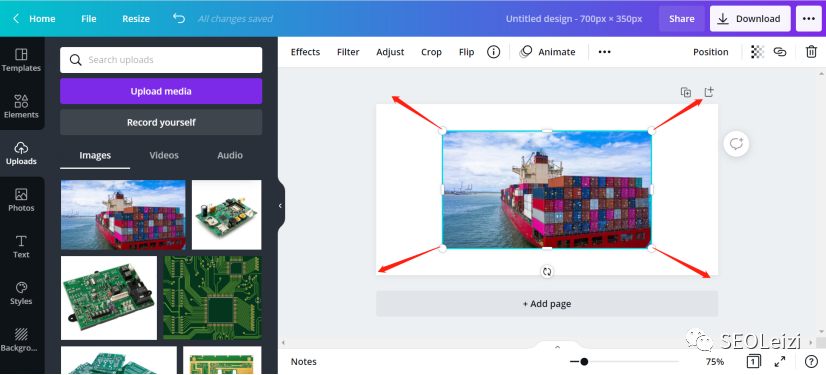Open the three-dots more menu in the toolbar
The width and height of the screenshot is (826, 375).
[605, 52]
